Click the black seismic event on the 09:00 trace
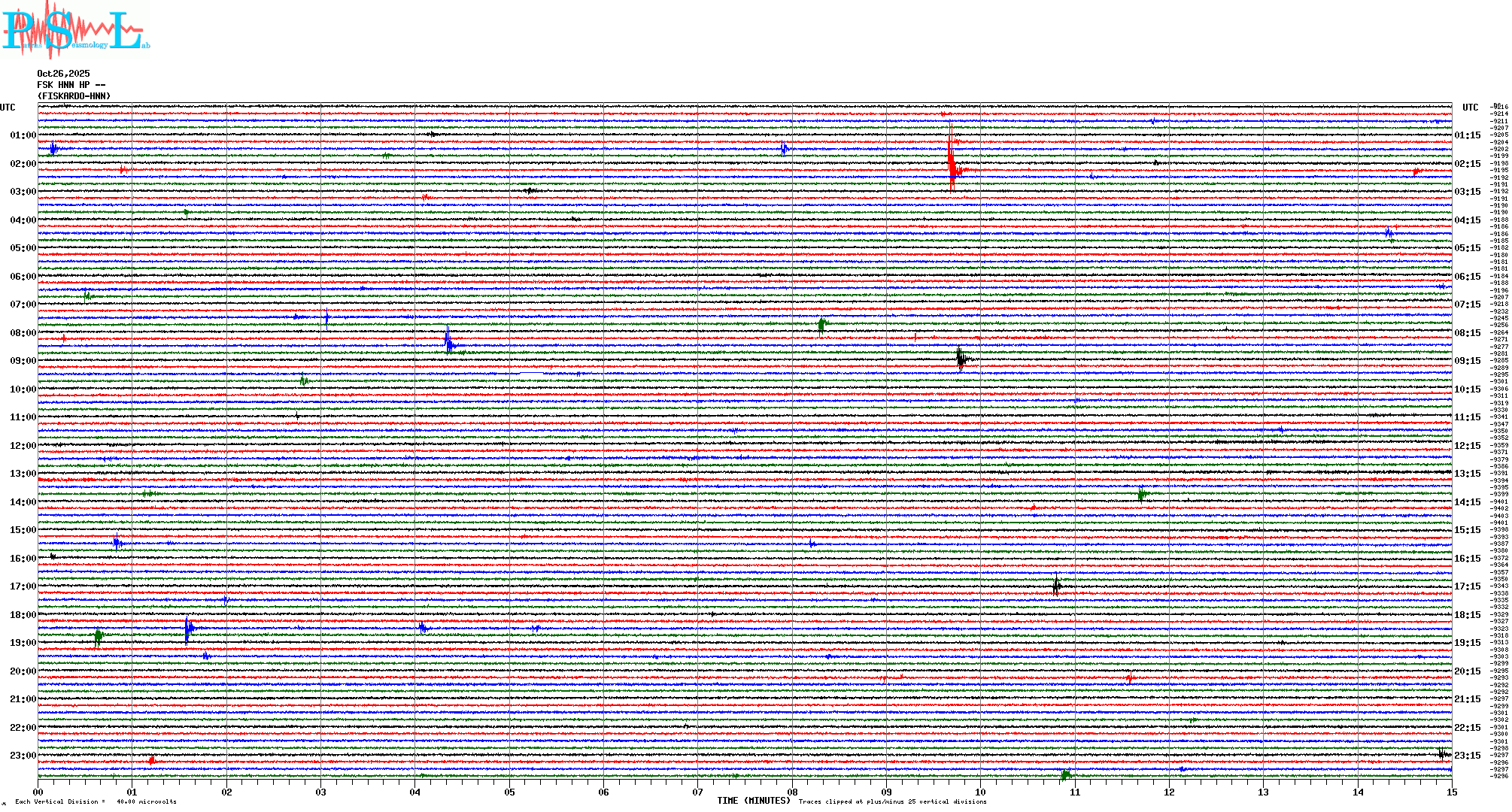 coord(961,359)
